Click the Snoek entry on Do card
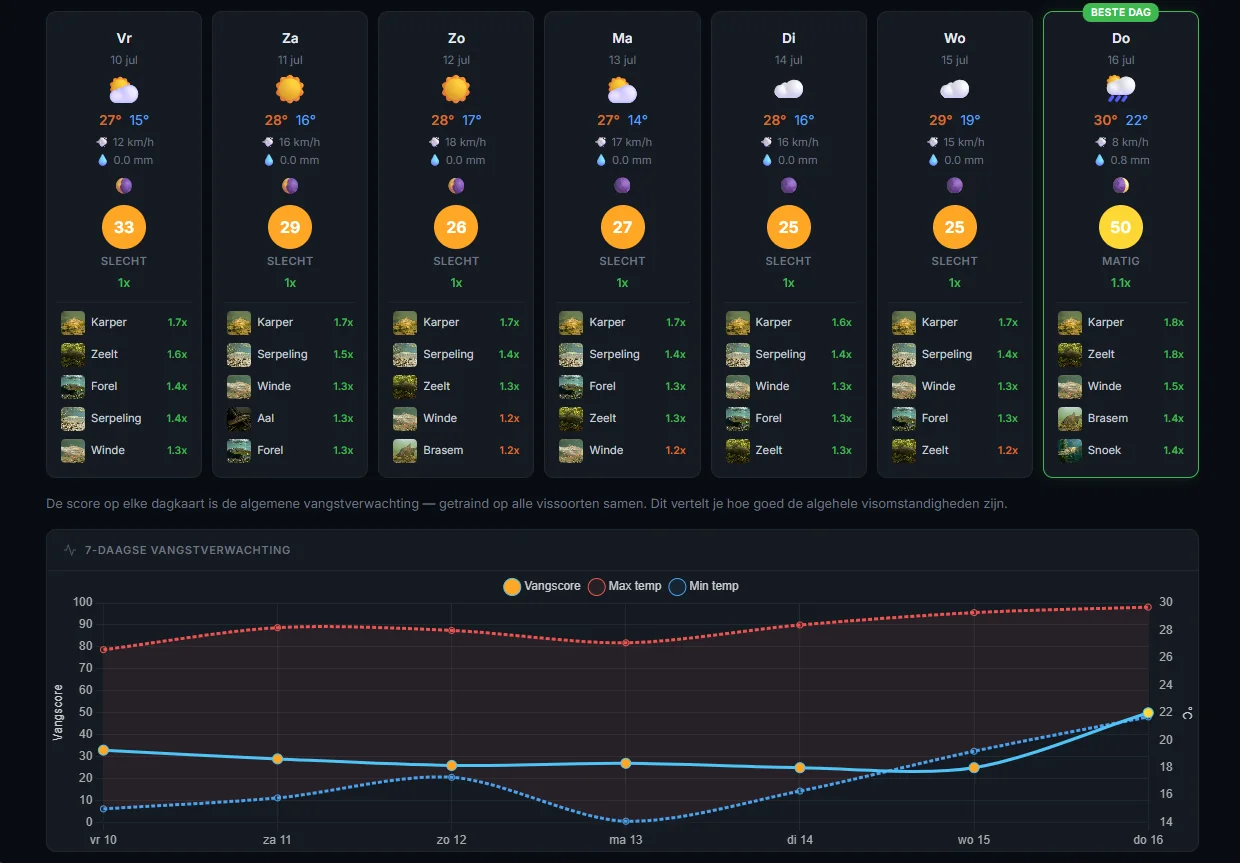The image size is (1240, 863). [x=1120, y=450]
